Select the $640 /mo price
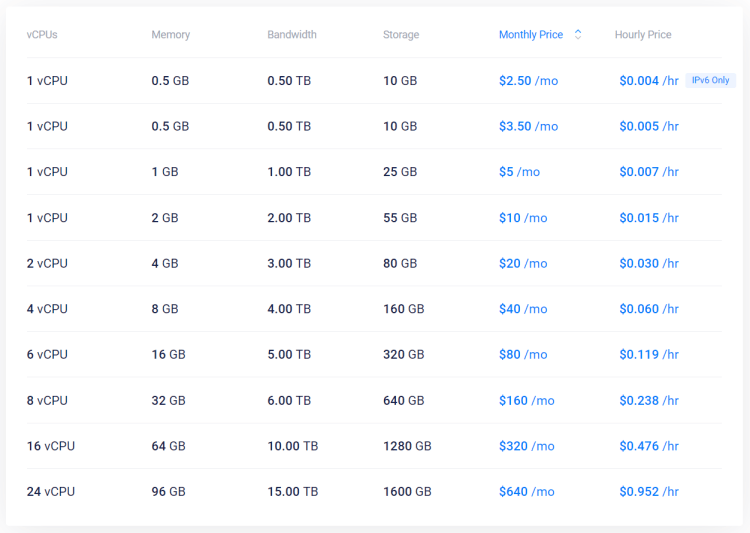 (x=527, y=491)
